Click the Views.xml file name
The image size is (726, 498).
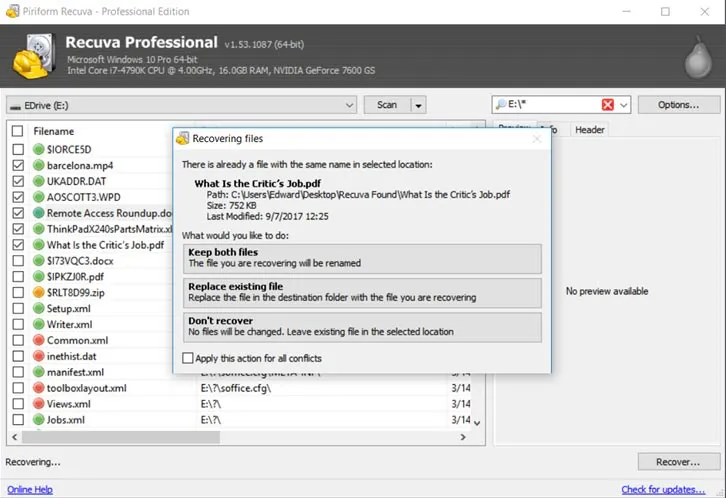click(69, 404)
